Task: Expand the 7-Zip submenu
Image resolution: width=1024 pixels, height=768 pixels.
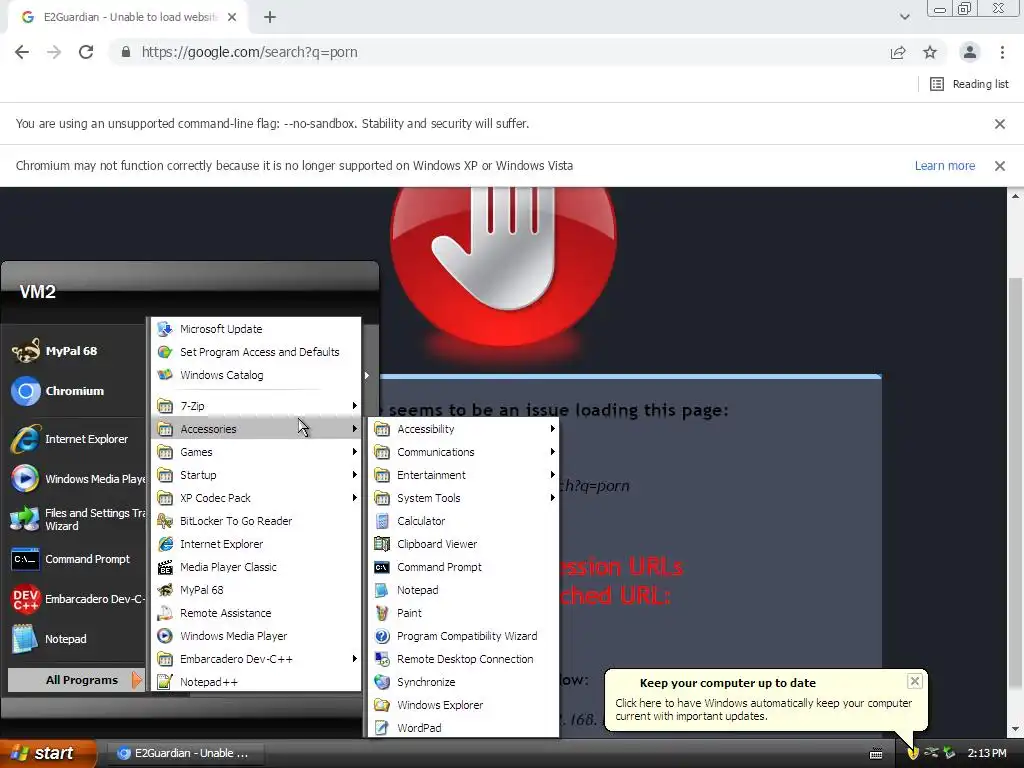Action: pyautogui.click(x=256, y=406)
